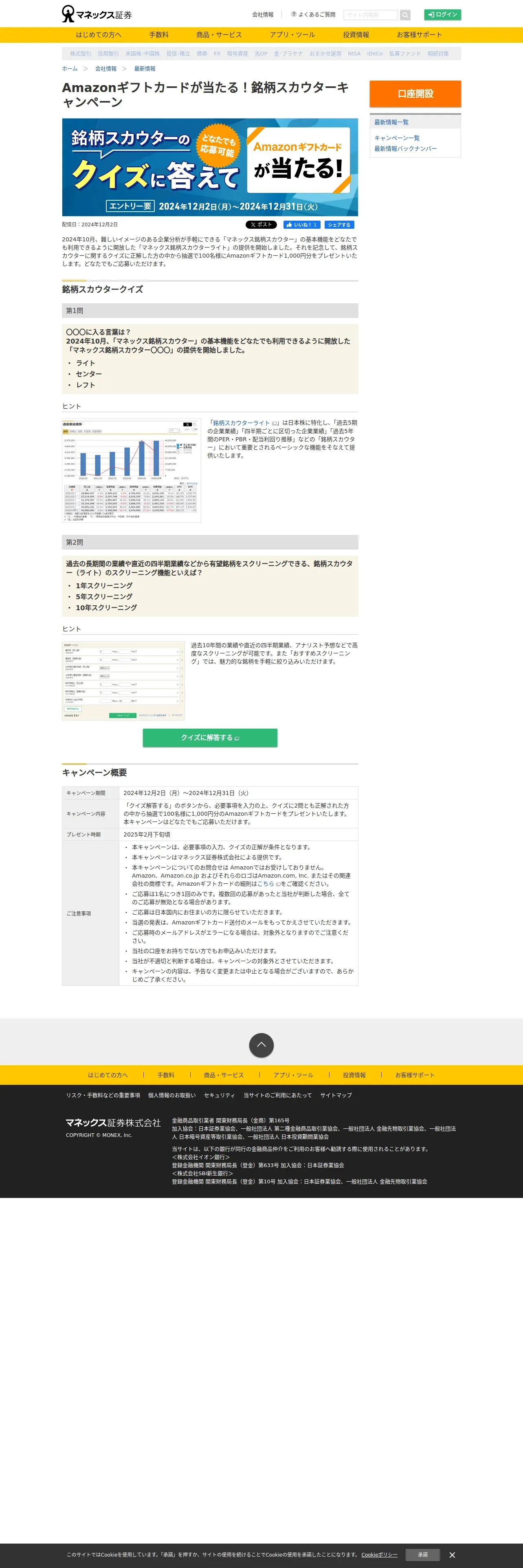Select 信用取引 in the sub navigation
The width and height of the screenshot is (523, 1568).
(108, 54)
